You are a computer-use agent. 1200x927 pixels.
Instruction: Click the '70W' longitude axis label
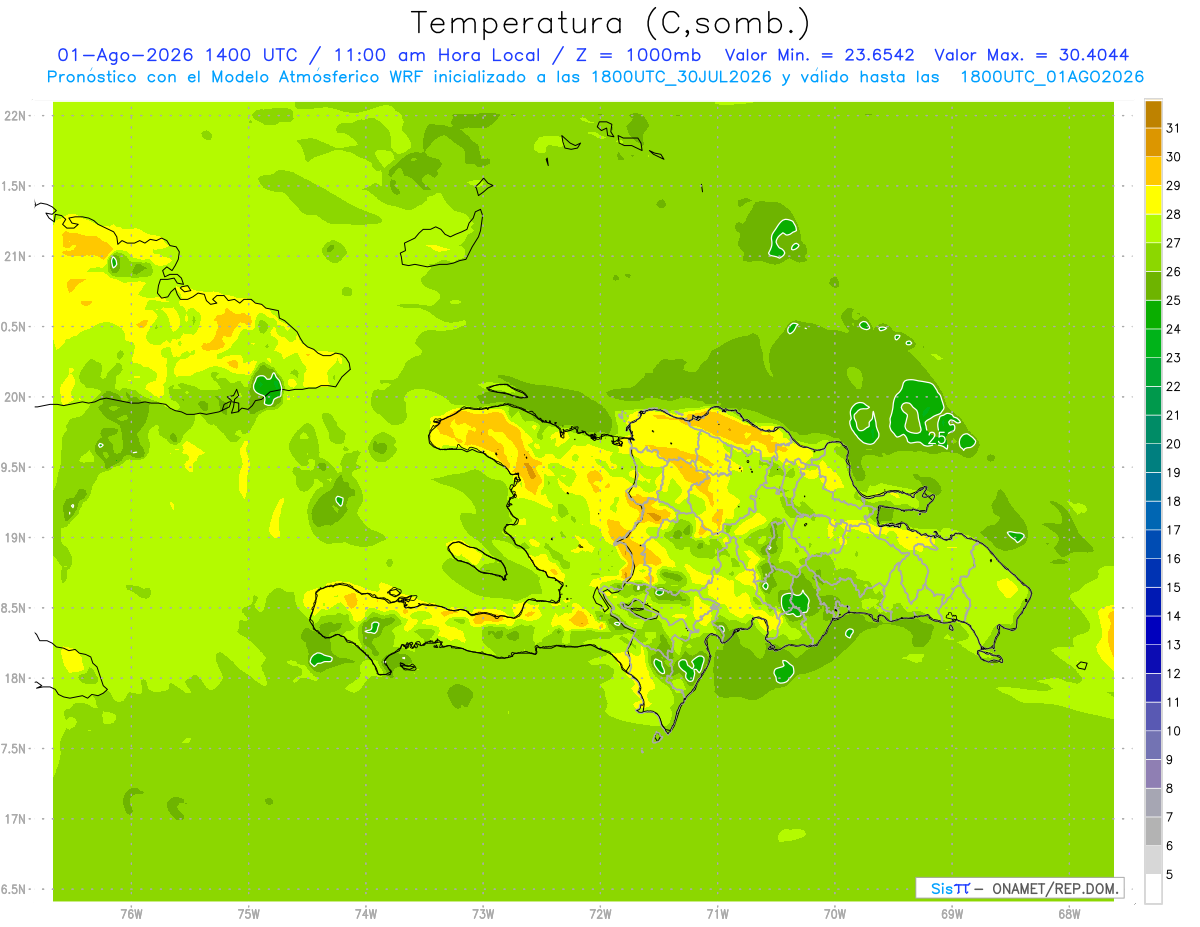[x=835, y=914]
